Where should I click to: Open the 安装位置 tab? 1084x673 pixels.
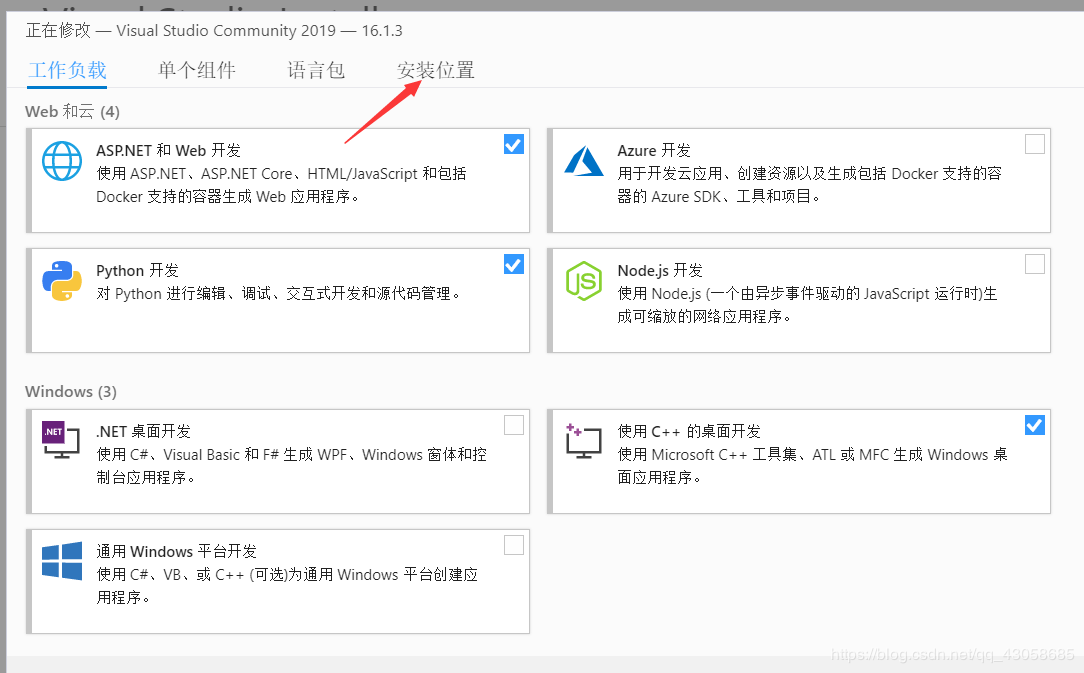point(436,70)
